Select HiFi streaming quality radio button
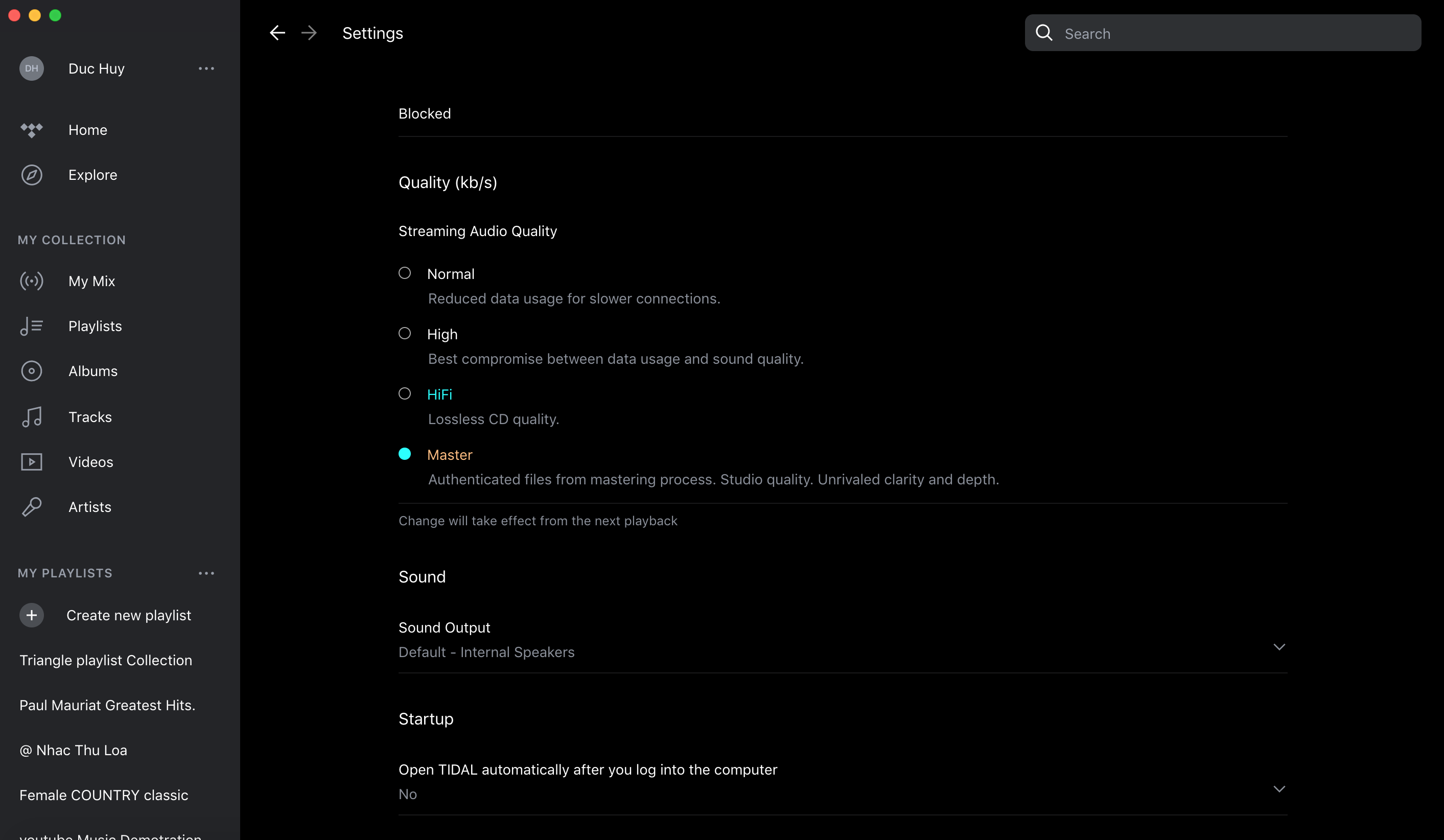This screenshot has width=1444, height=840. 405,393
